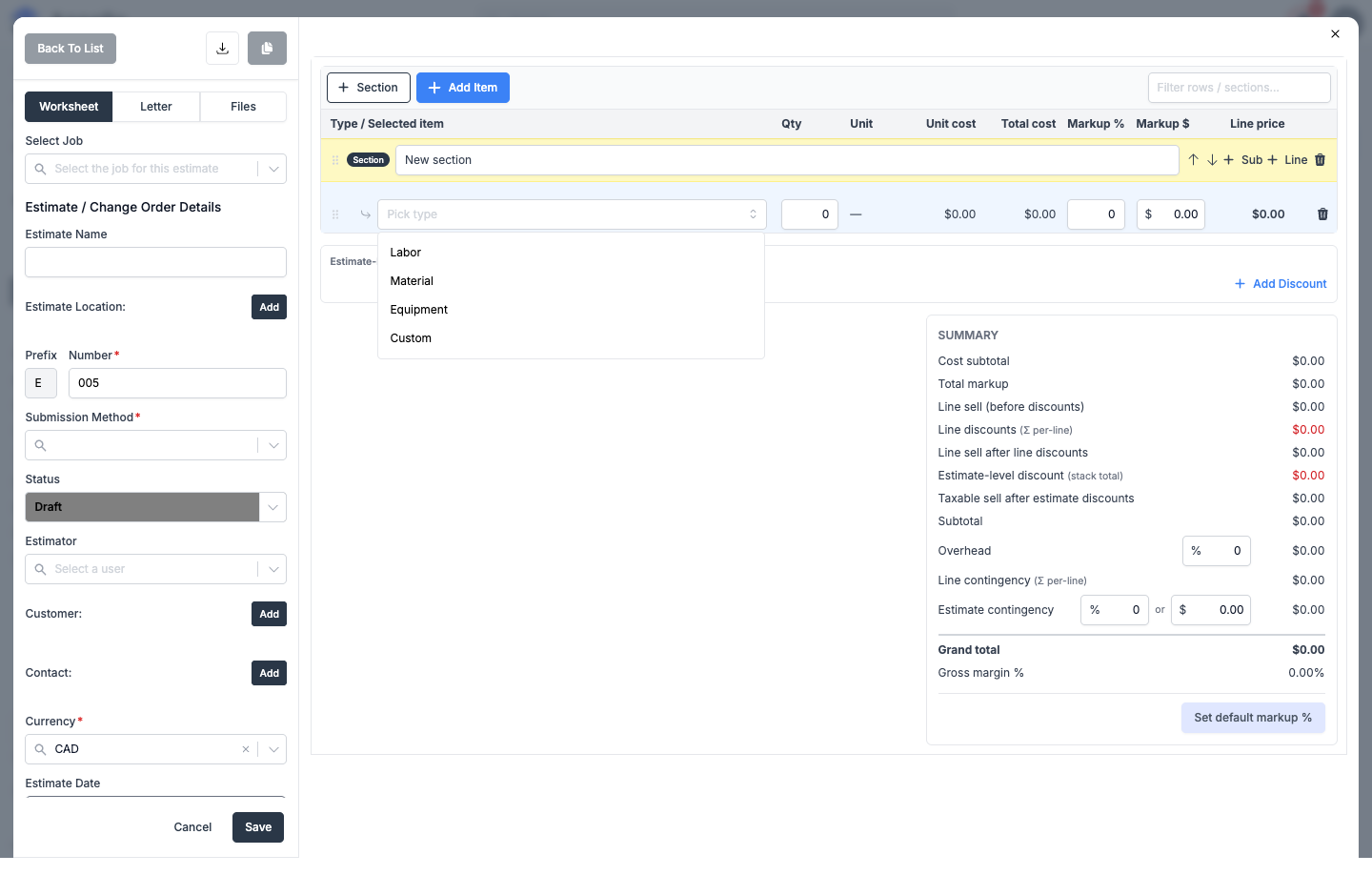Click the download icon button
This screenshot has height=875, width=1372.
[222, 49]
